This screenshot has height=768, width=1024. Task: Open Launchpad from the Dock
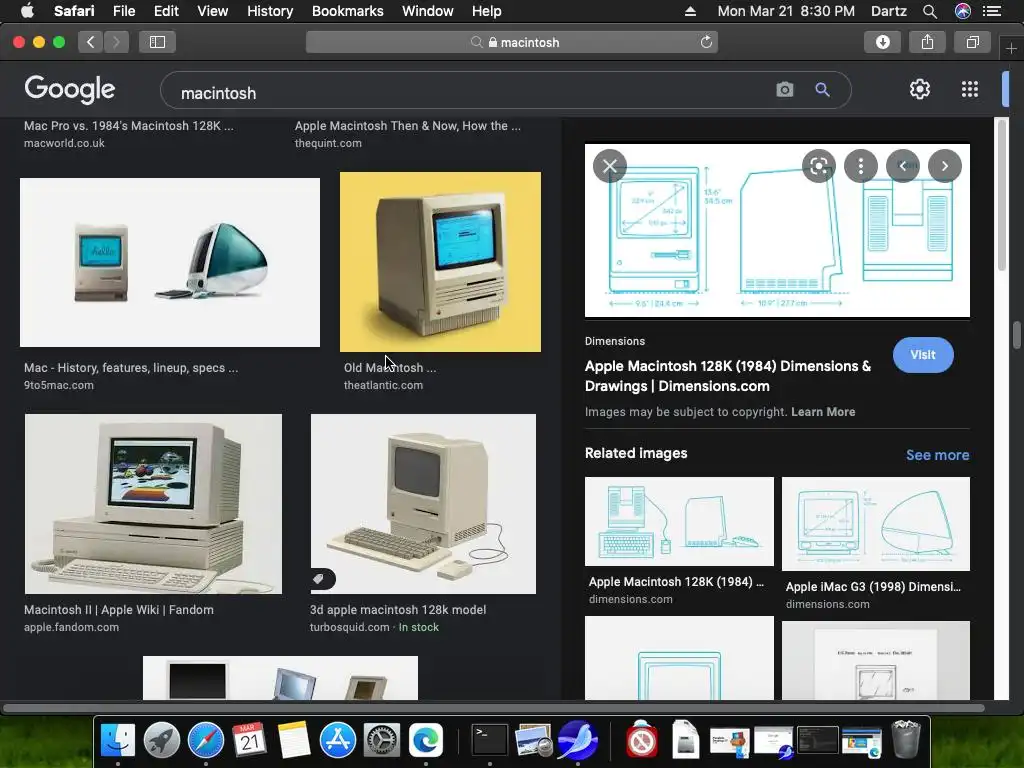pos(162,741)
